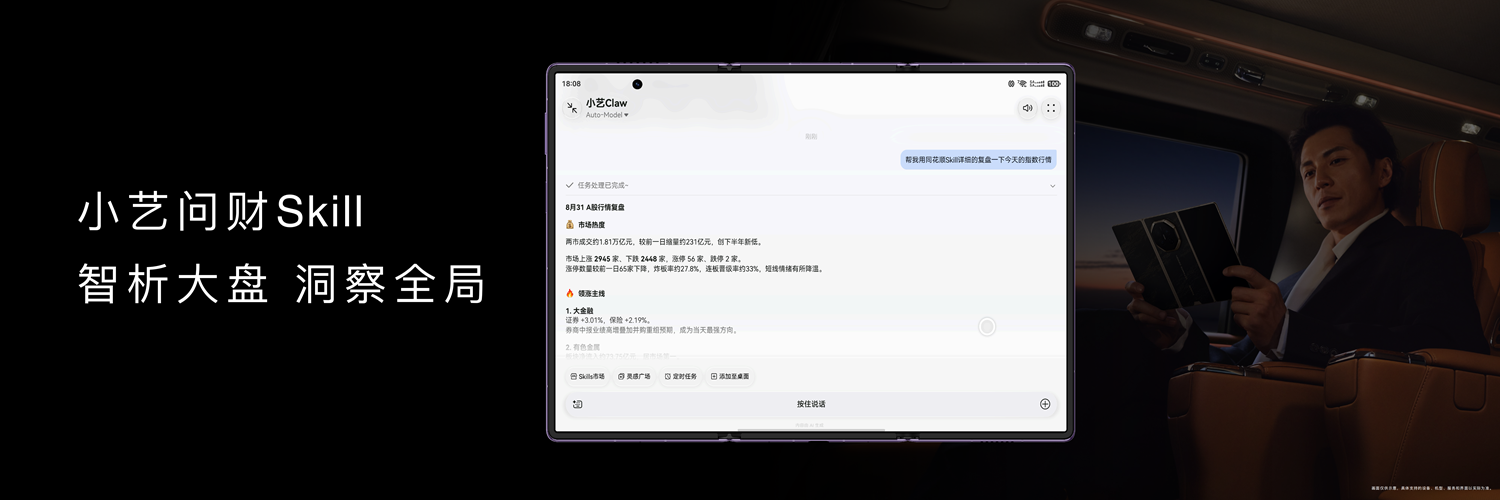1500x500 pixels.
Task: Select the 8月31 A股行情复盘 heading
Action: [595, 207]
